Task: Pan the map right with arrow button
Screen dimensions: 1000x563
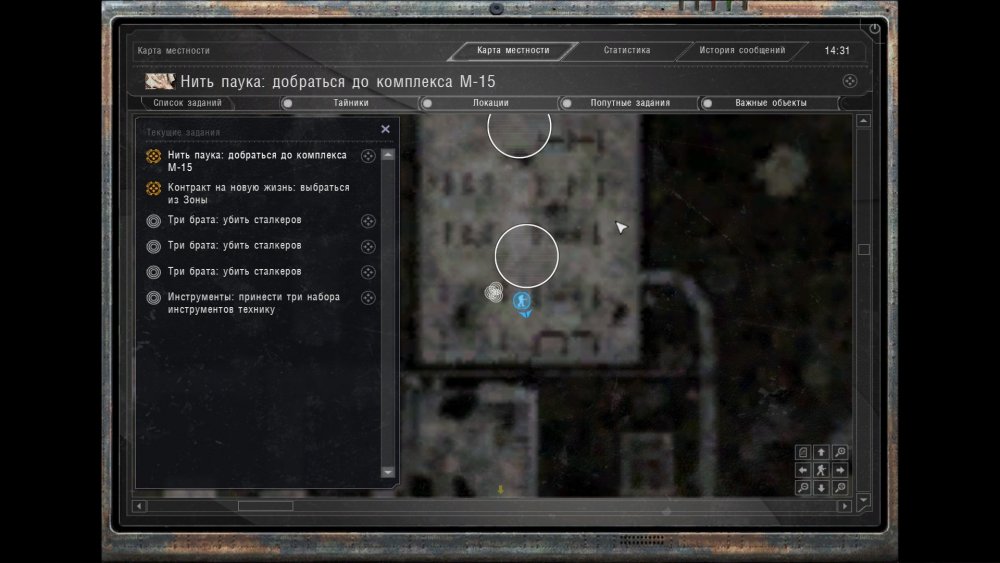Action: (841, 470)
